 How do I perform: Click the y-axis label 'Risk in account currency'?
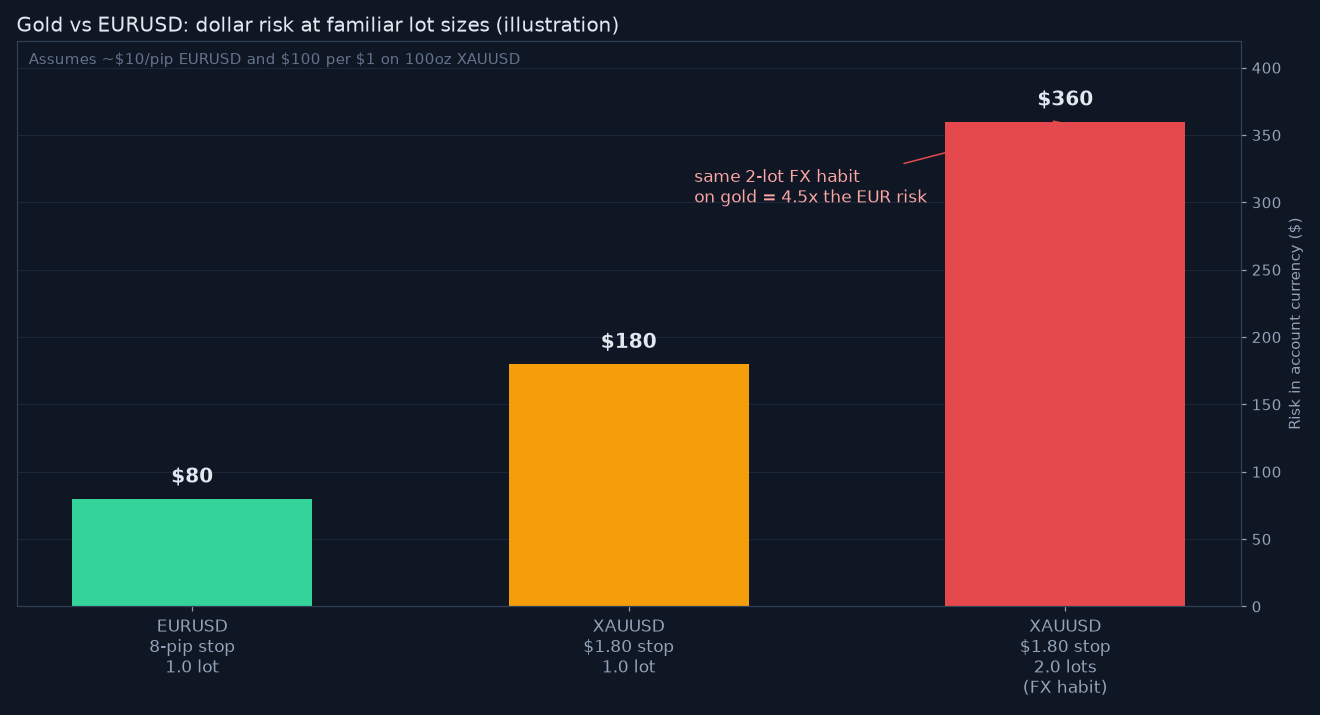pyautogui.click(x=1295, y=323)
